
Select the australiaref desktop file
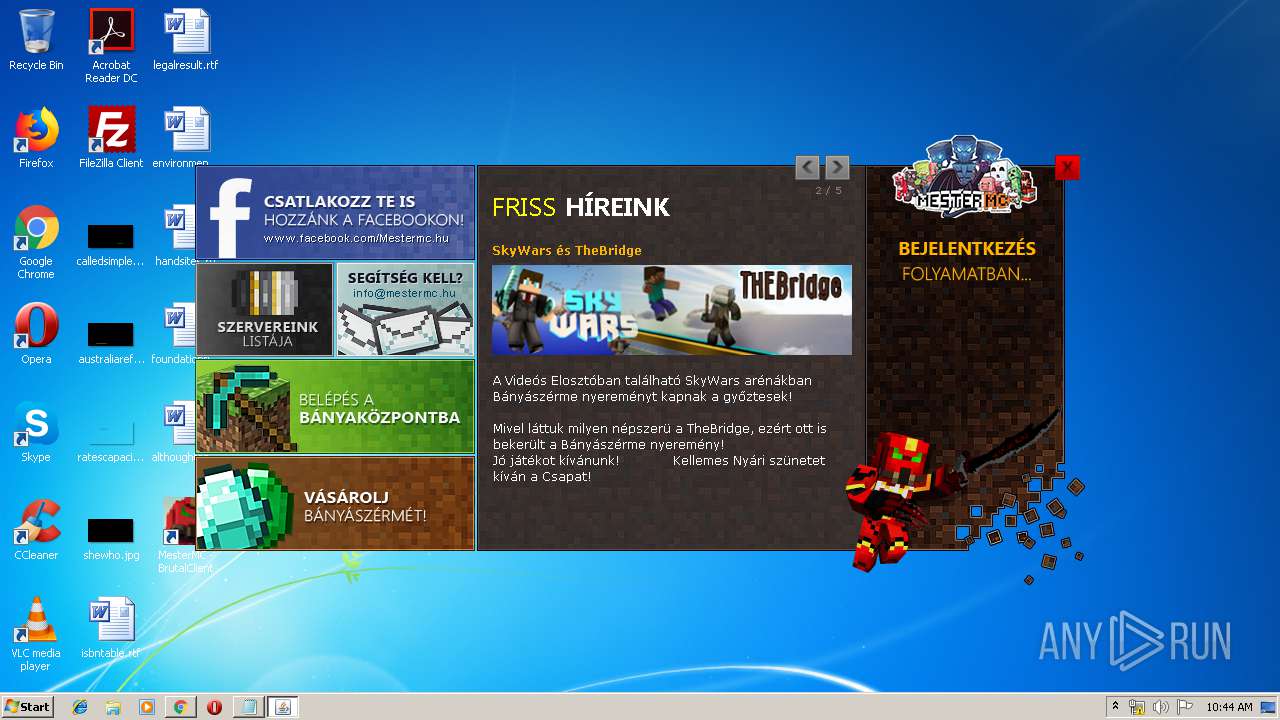pos(111,341)
